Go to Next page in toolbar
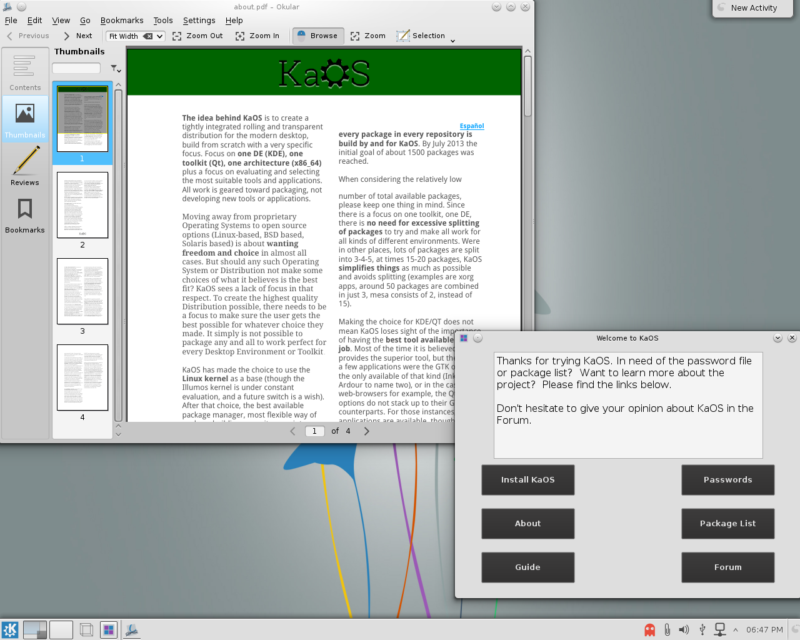Screen dimensions: 800x640 point(78,36)
